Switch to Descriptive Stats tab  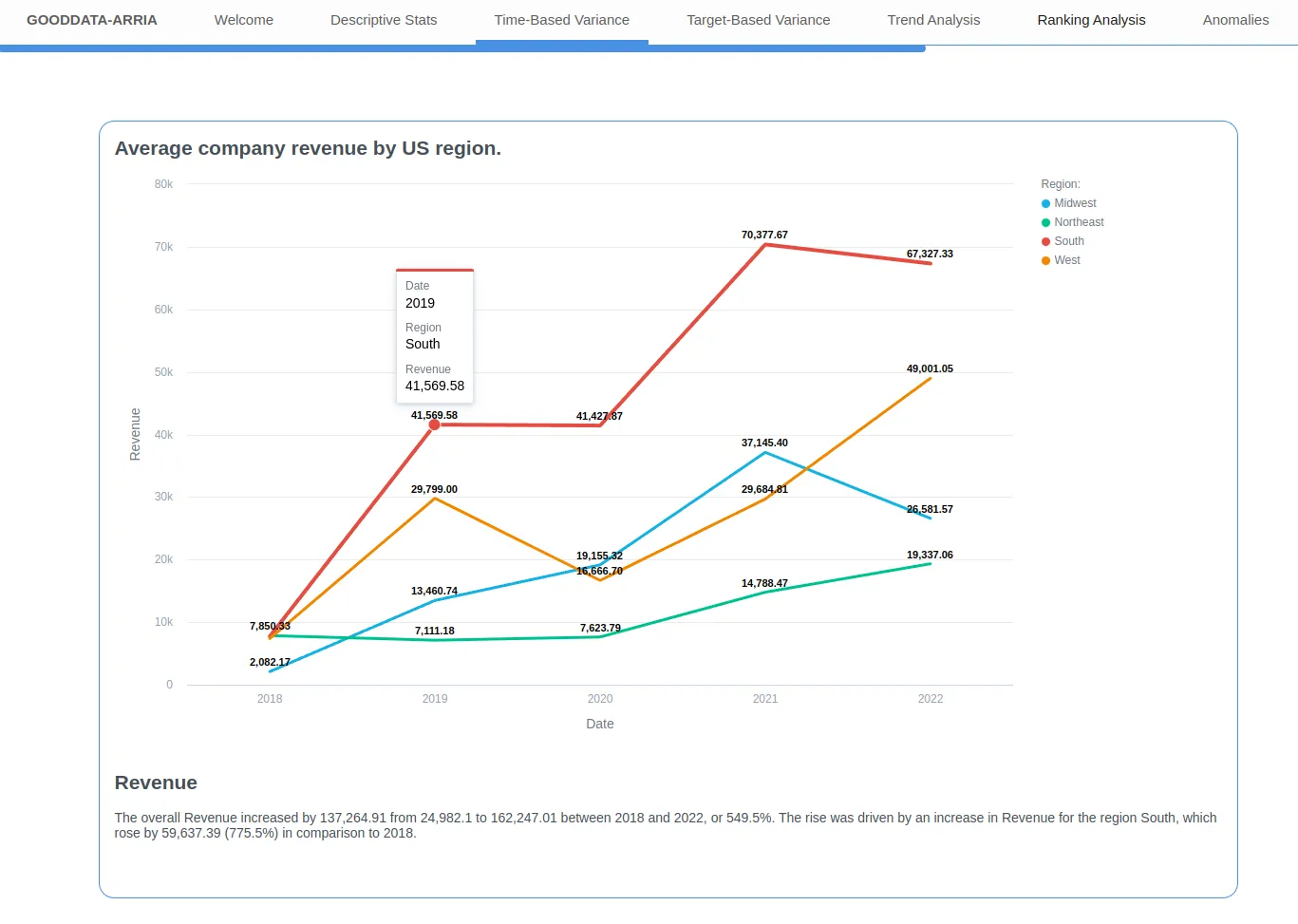pyautogui.click(x=384, y=20)
